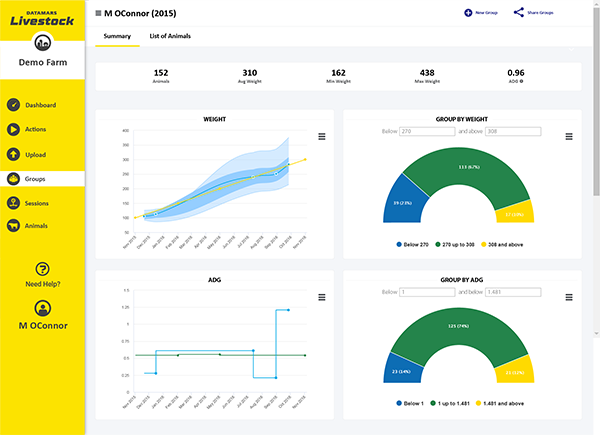Open the ADG chart options menu
600x435 pixels.
click(321, 297)
